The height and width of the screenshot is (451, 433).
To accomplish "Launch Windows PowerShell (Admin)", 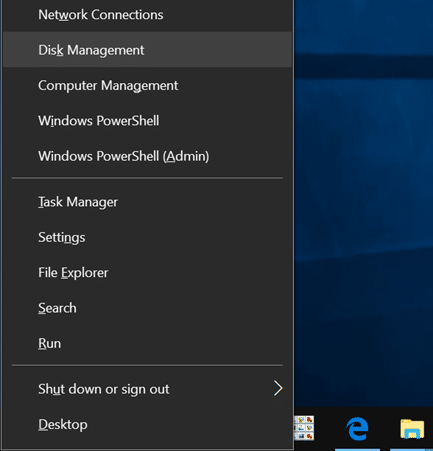I will point(147,156).
